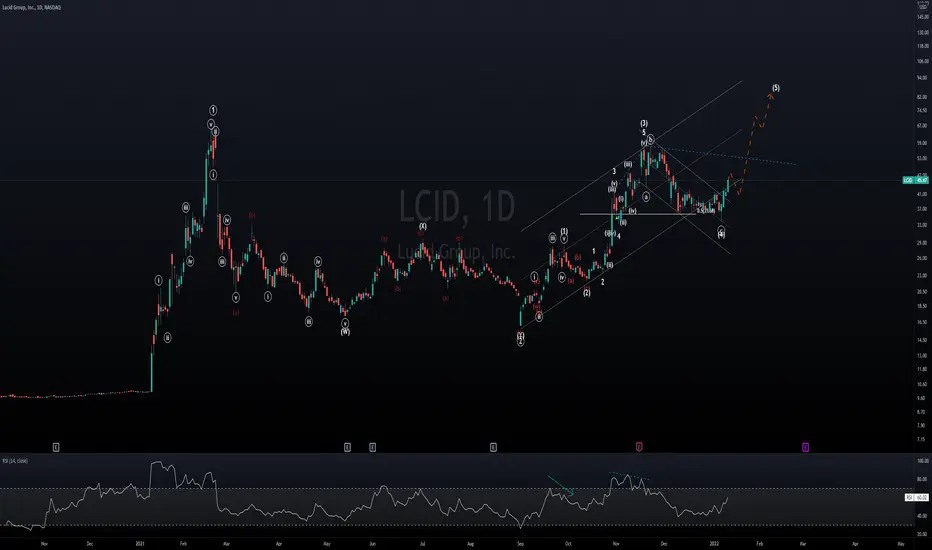Click the 33.00 price axis label

922,225
